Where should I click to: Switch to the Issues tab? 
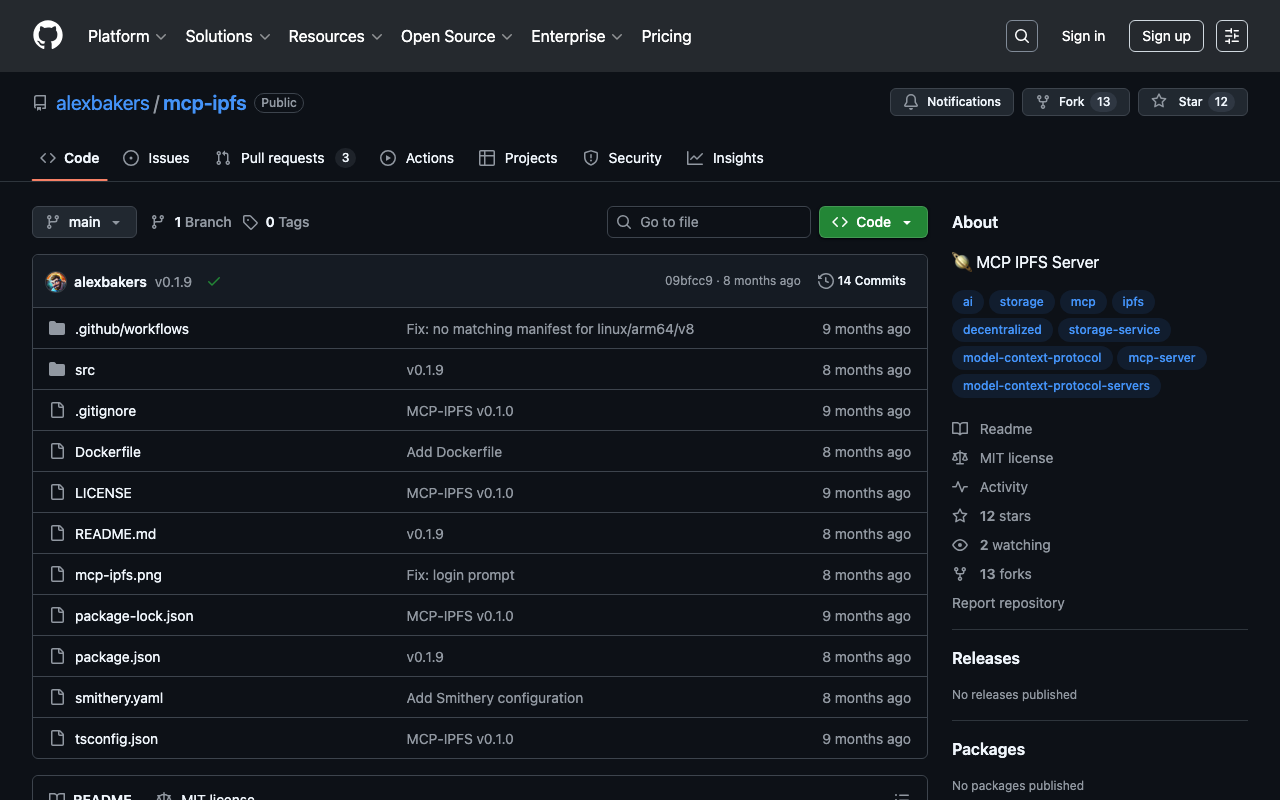click(156, 158)
